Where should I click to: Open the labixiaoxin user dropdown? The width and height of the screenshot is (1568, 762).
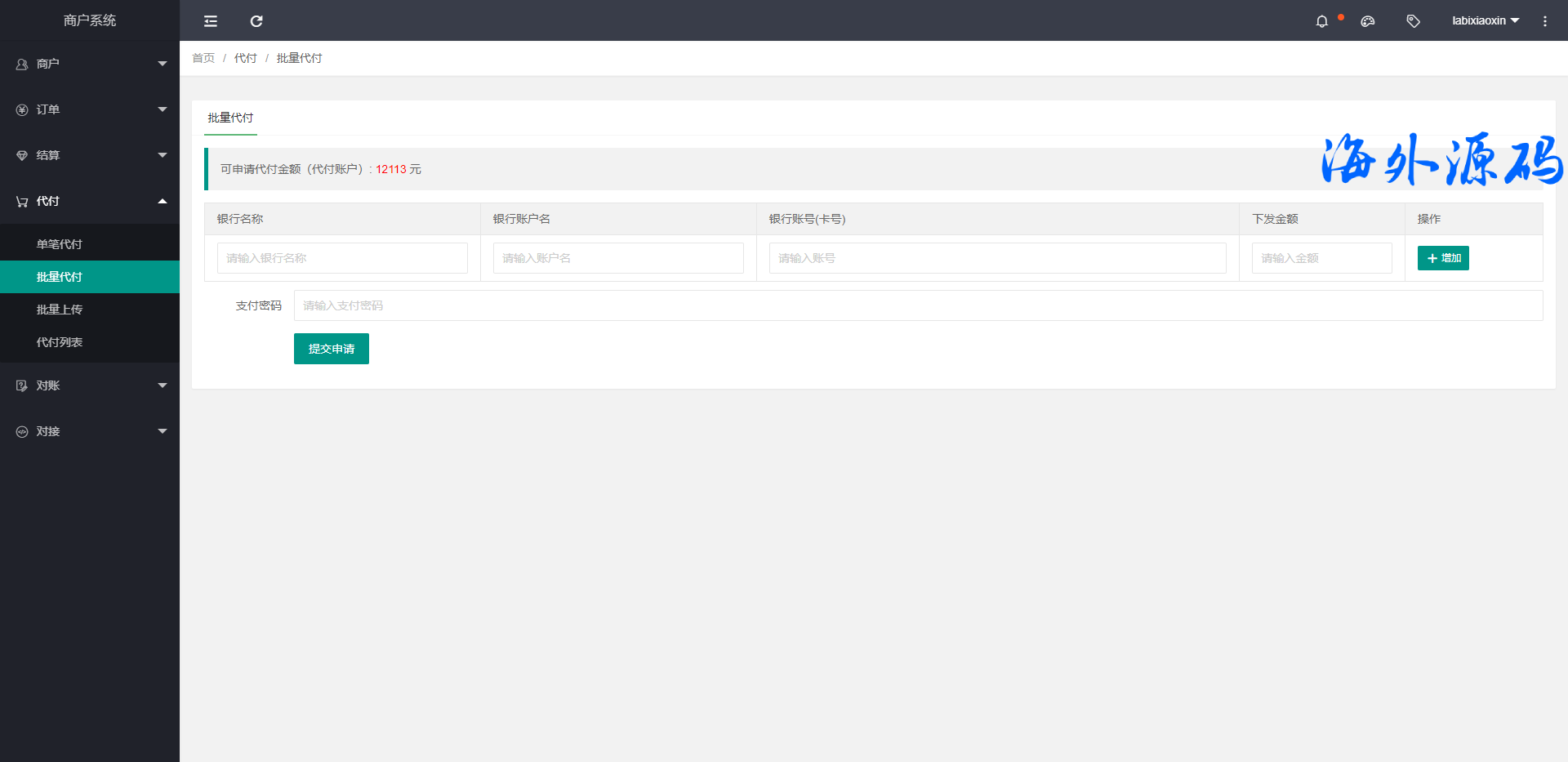(1485, 20)
